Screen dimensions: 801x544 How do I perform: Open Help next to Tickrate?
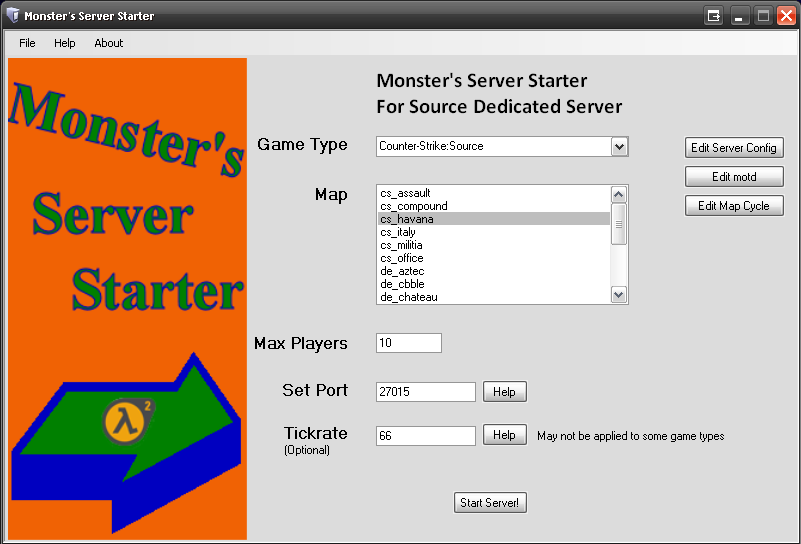click(504, 435)
